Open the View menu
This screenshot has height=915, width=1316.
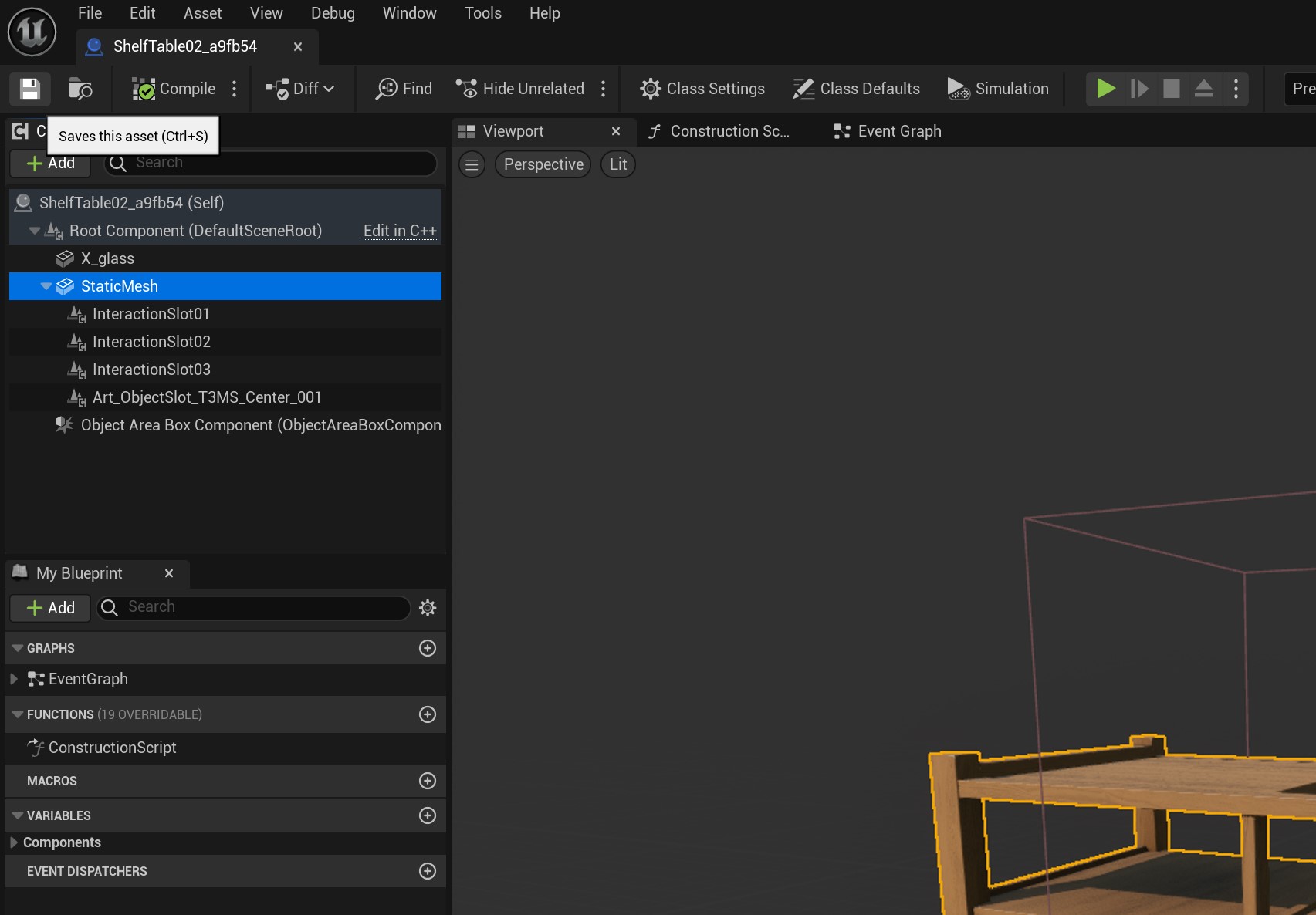pyautogui.click(x=266, y=13)
